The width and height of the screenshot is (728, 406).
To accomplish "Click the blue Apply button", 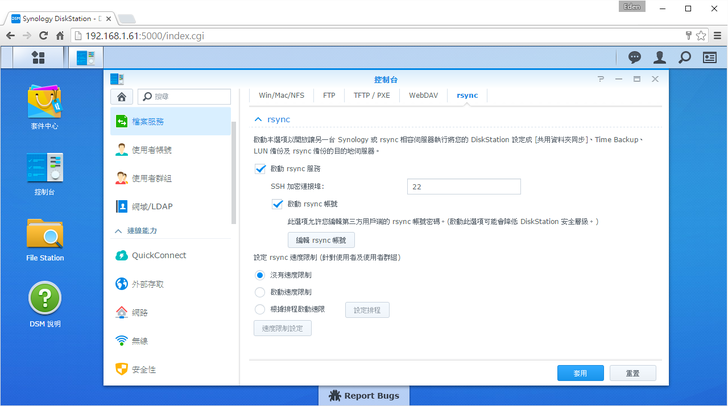I will click(x=580, y=373).
